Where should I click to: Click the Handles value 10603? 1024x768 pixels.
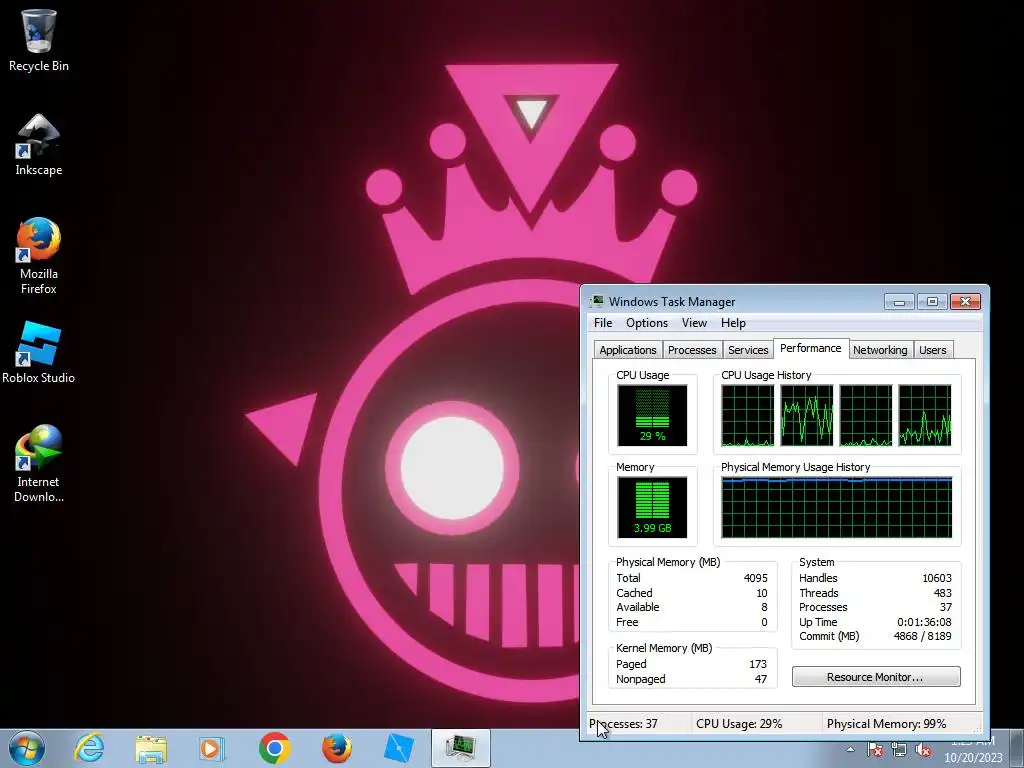(x=936, y=578)
